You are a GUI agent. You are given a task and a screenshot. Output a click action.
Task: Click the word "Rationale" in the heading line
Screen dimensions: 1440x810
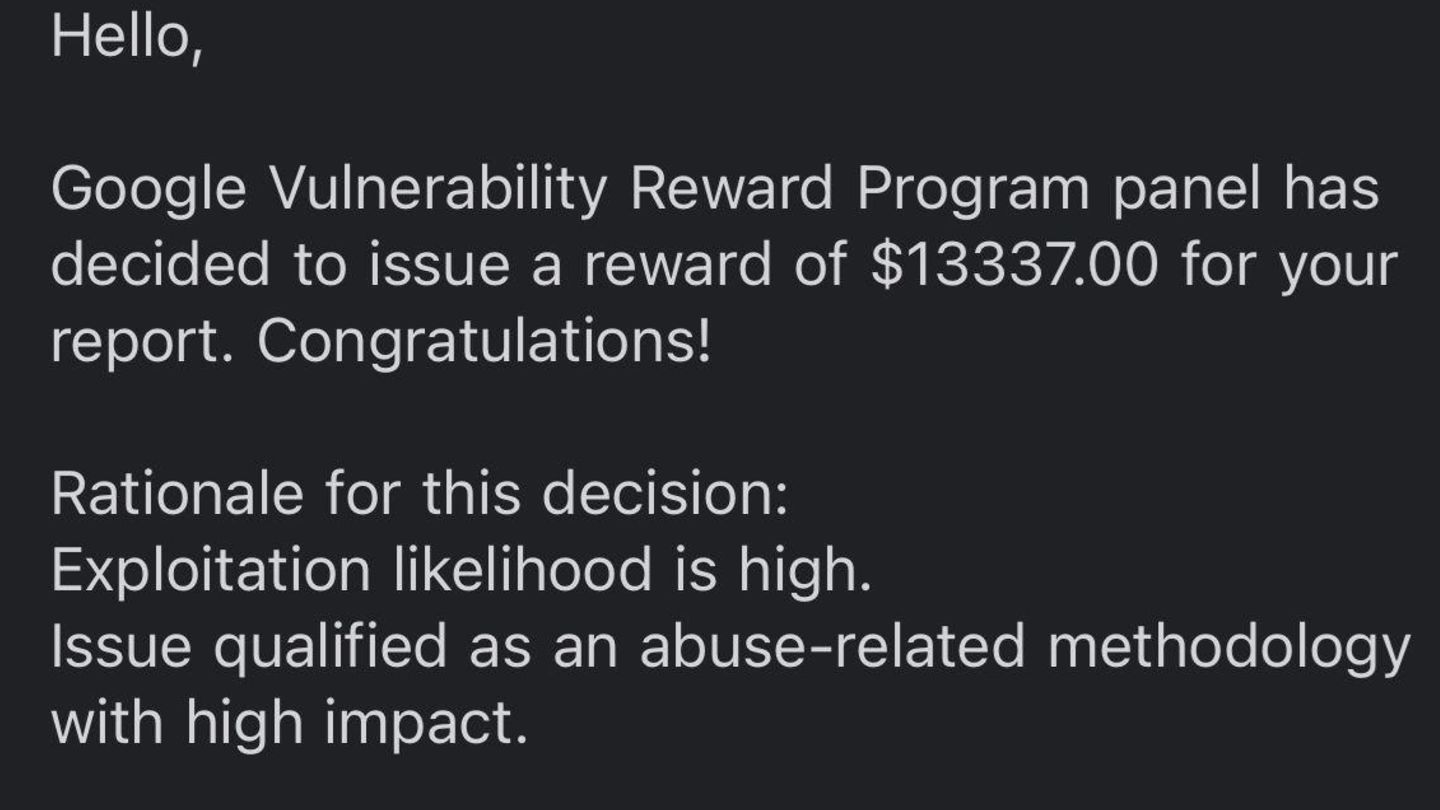(x=177, y=494)
